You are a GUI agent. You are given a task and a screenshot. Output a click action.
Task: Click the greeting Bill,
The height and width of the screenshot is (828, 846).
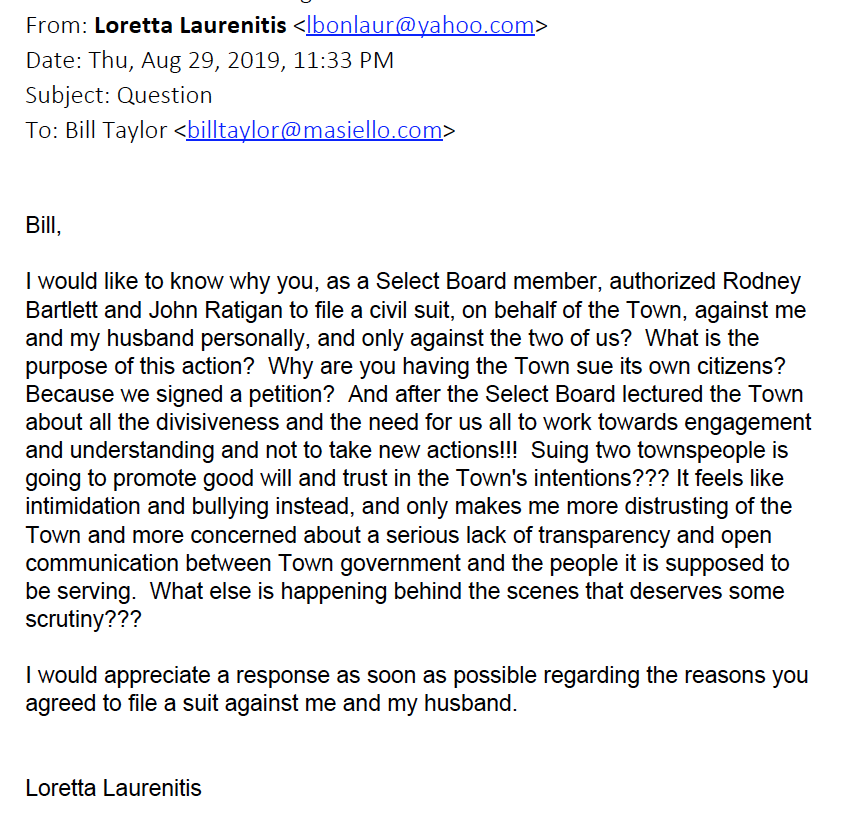pos(43,225)
